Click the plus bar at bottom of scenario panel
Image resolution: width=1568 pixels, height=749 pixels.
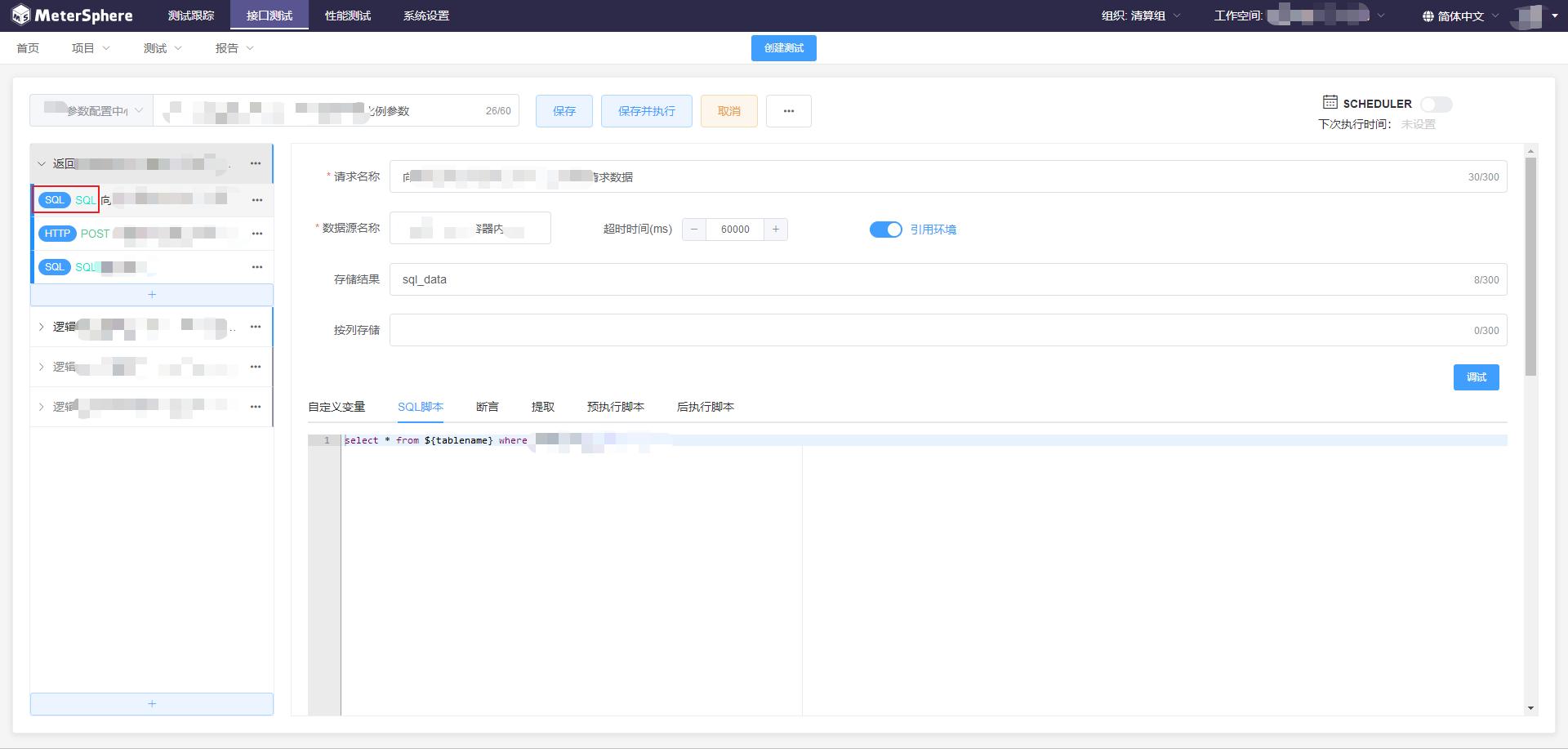[x=152, y=704]
